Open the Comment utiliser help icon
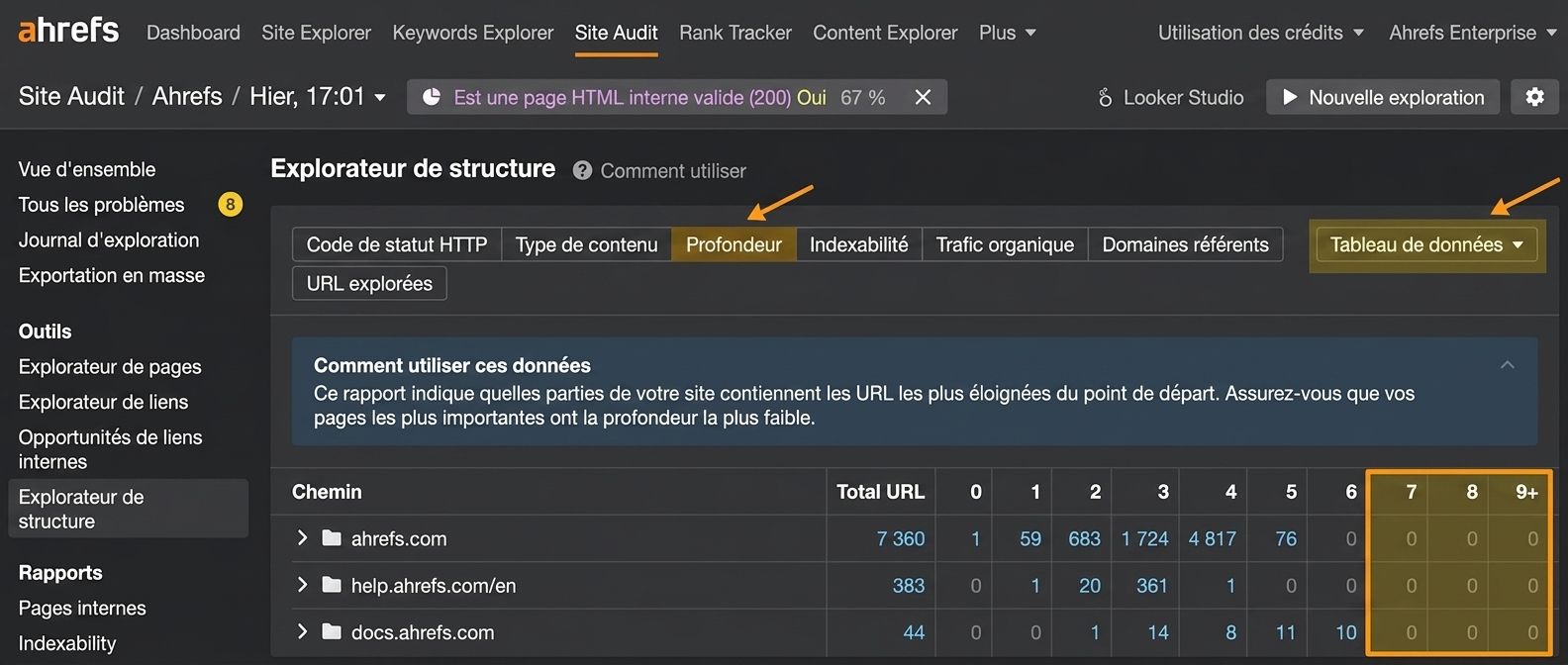Viewport: 1568px width, 665px height. point(582,170)
